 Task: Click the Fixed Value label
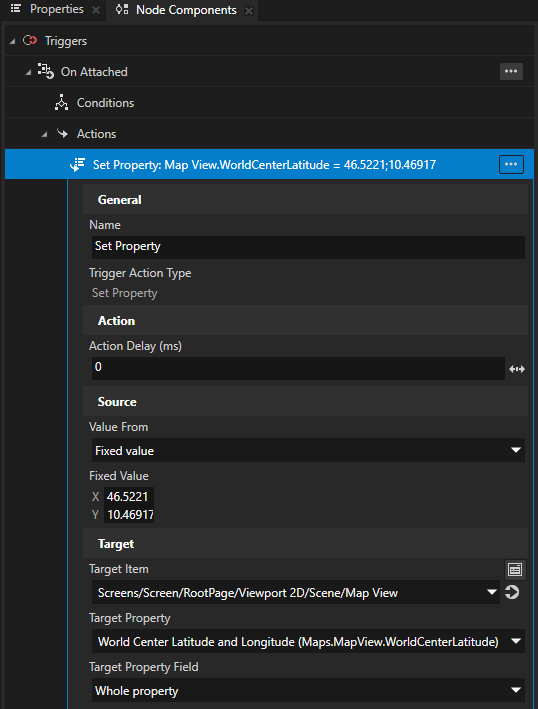coord(119,476)
